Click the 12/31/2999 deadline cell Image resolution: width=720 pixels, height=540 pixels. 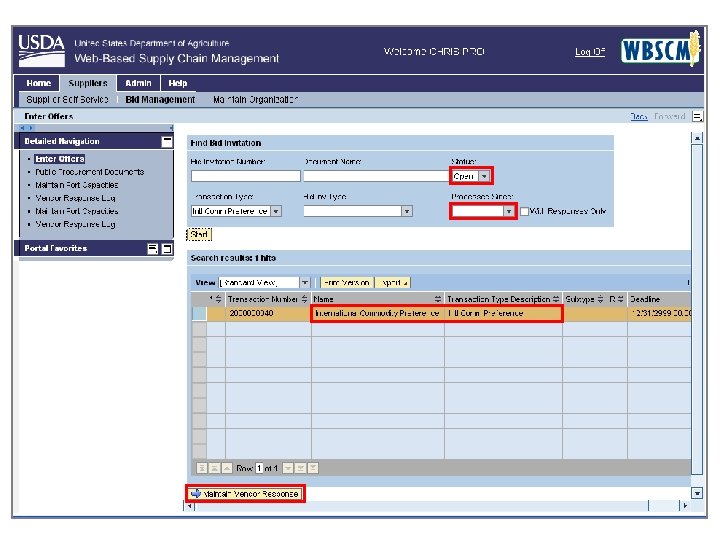[659, 313]
